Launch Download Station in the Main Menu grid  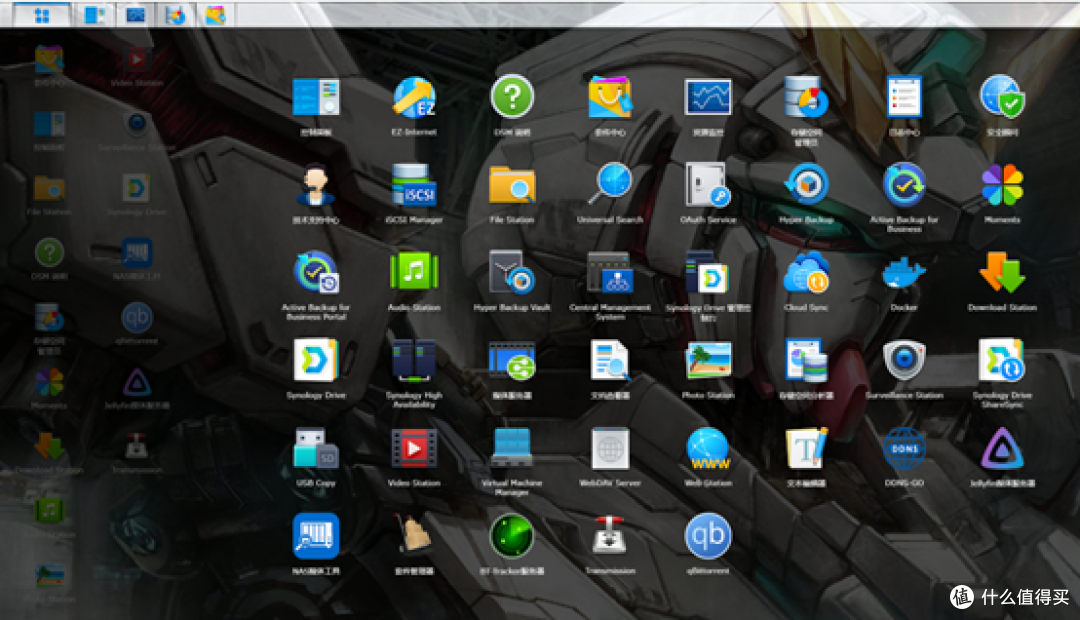pyautogui.click(x=1002, y=272)
